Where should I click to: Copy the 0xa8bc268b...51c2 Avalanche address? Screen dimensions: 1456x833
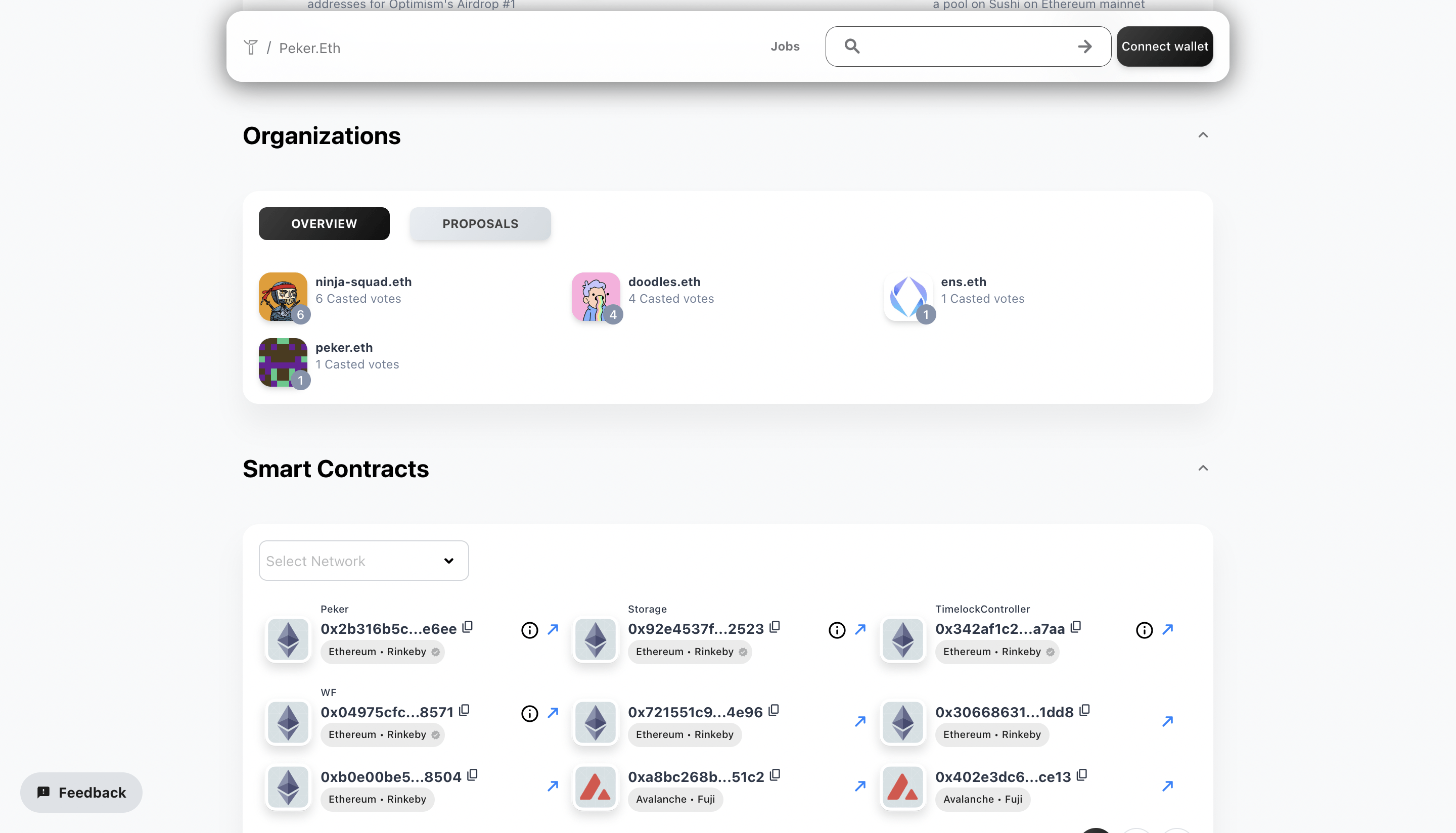point(775,775)
